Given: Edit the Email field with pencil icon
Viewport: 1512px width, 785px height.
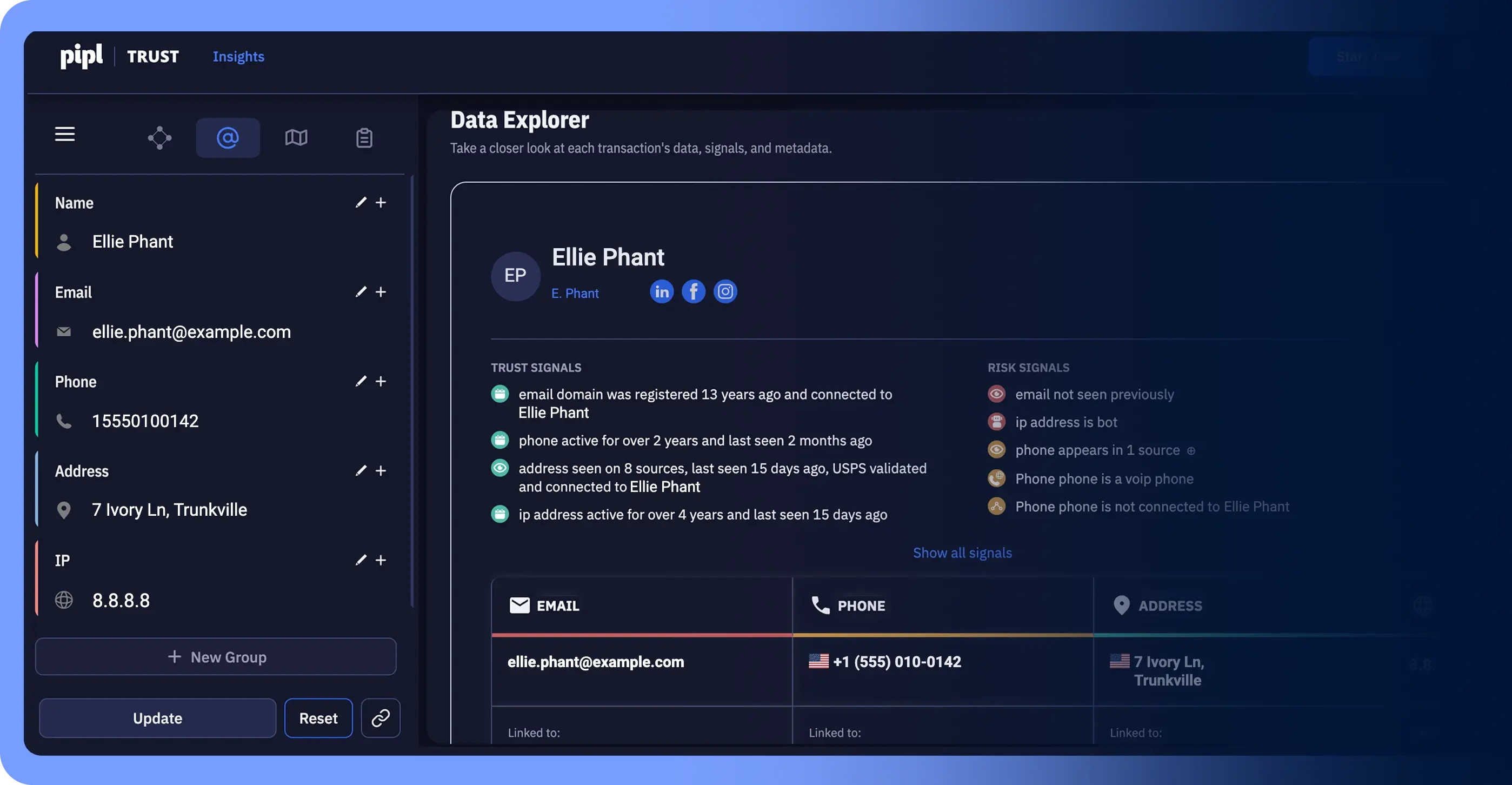Looking at the screenshot, I should [361, 292].
